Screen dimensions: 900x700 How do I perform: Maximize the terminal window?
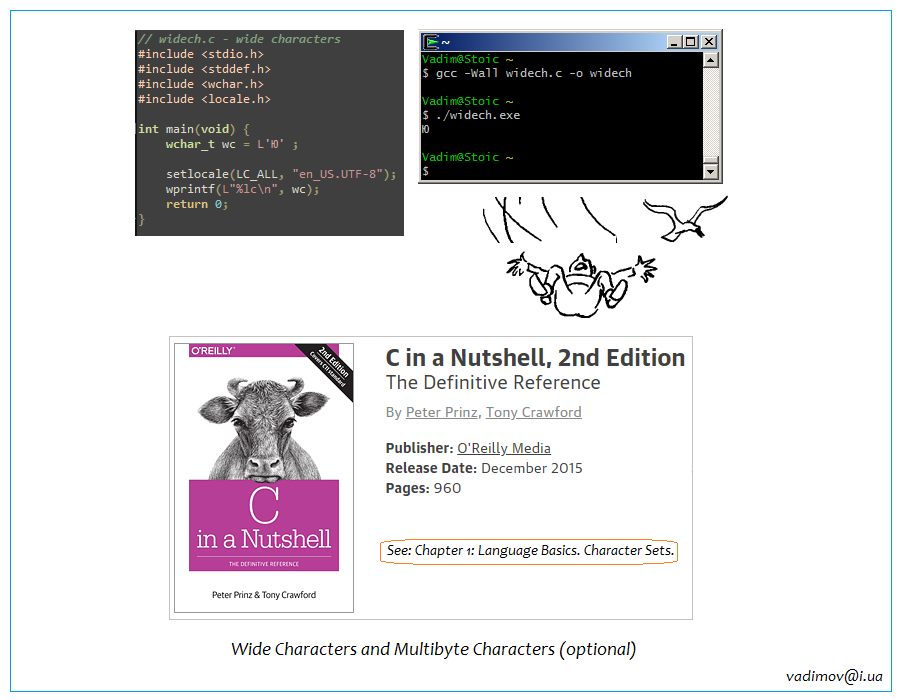[690, 42]
